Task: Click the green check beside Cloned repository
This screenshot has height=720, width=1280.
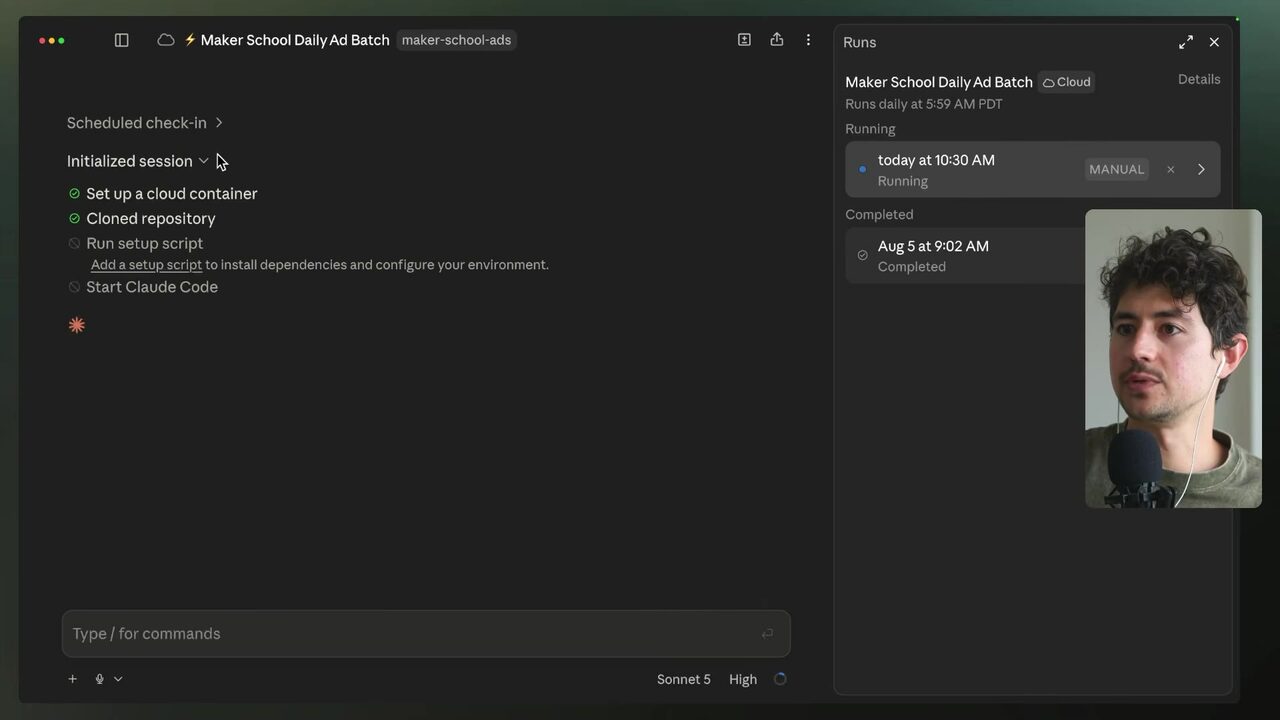Action: point(74,218)
